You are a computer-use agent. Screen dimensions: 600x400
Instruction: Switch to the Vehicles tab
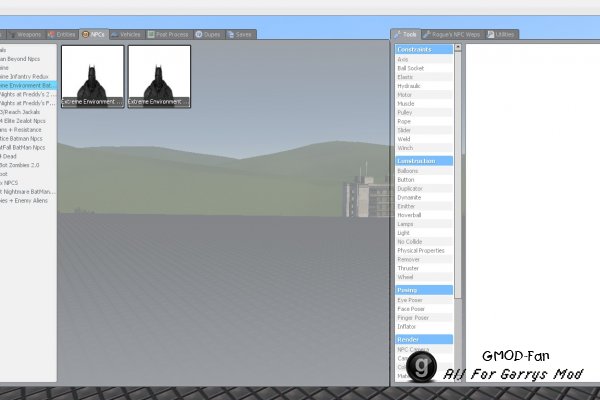pos(127,34)
